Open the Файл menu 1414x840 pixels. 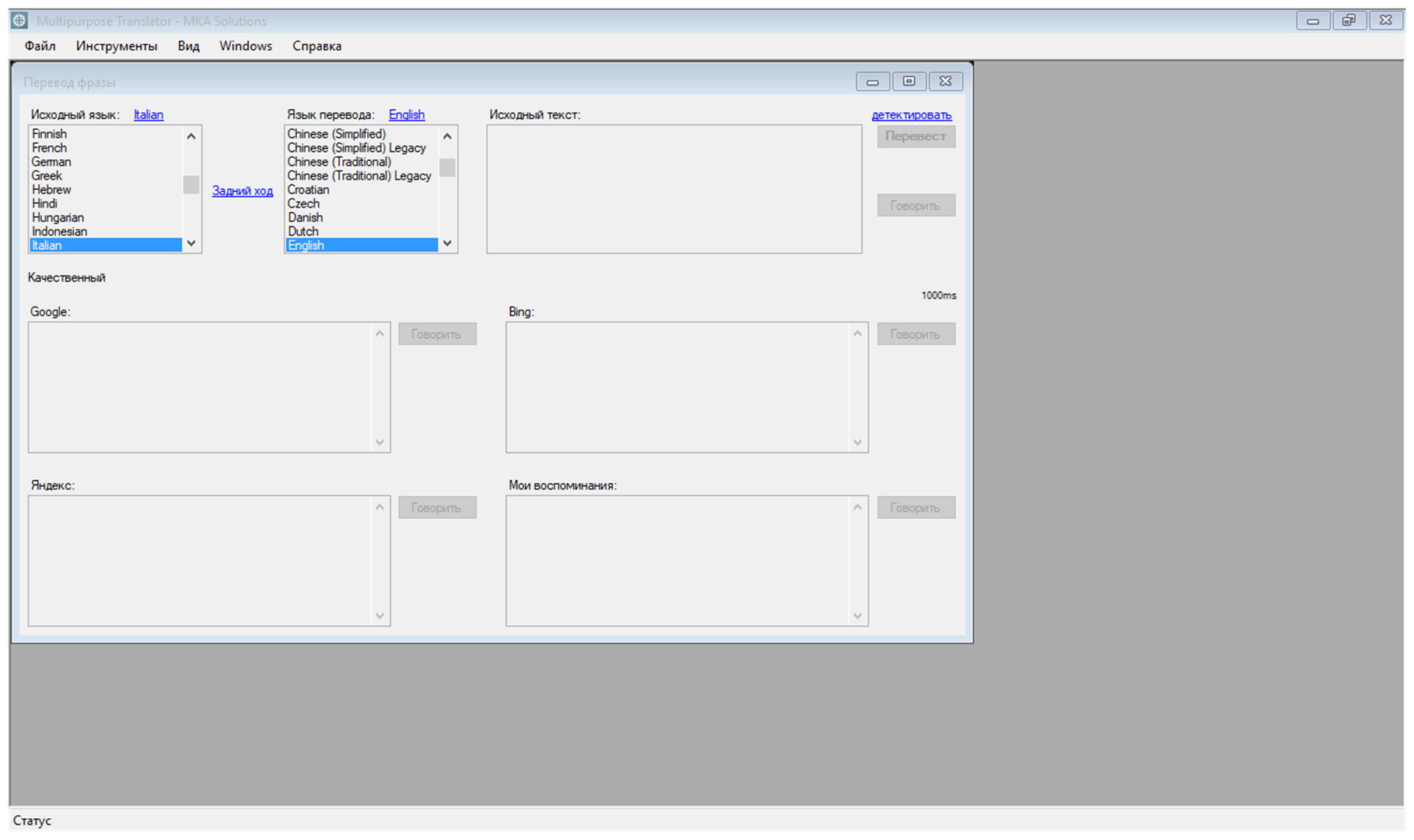[40, 46]
